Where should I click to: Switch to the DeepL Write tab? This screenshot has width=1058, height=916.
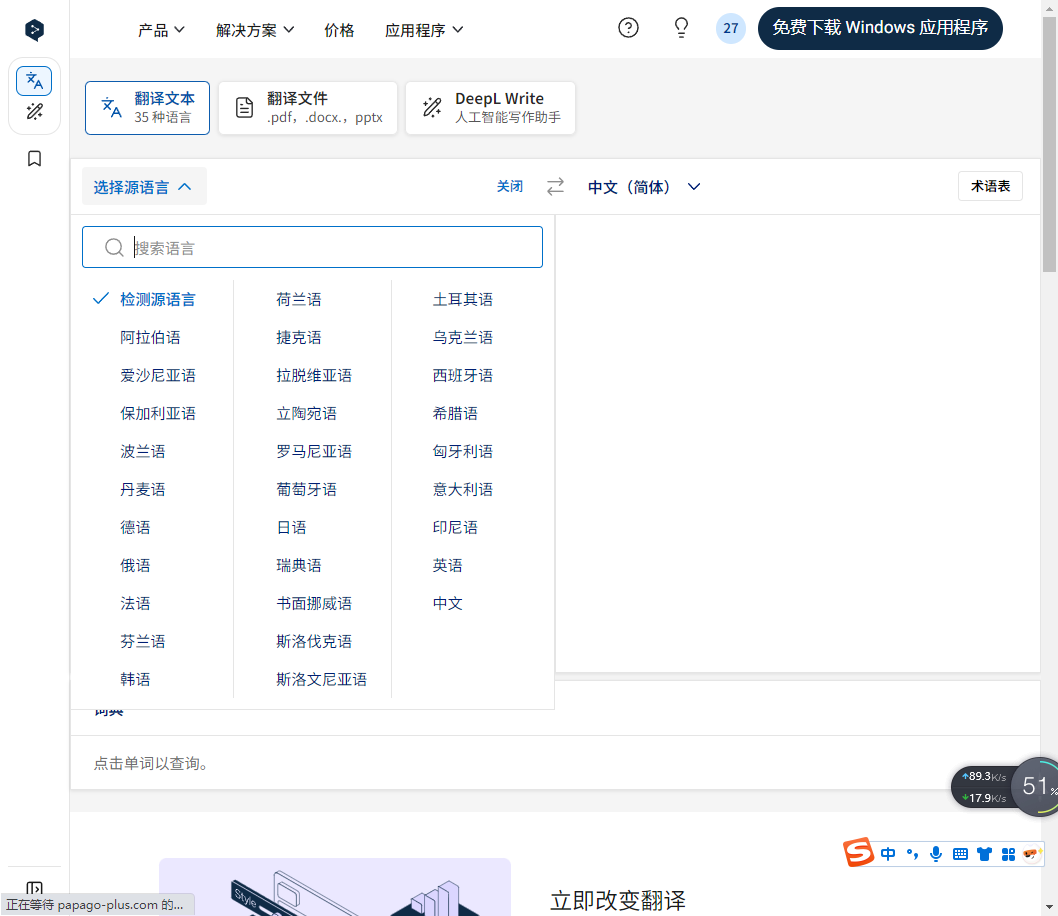491,108
